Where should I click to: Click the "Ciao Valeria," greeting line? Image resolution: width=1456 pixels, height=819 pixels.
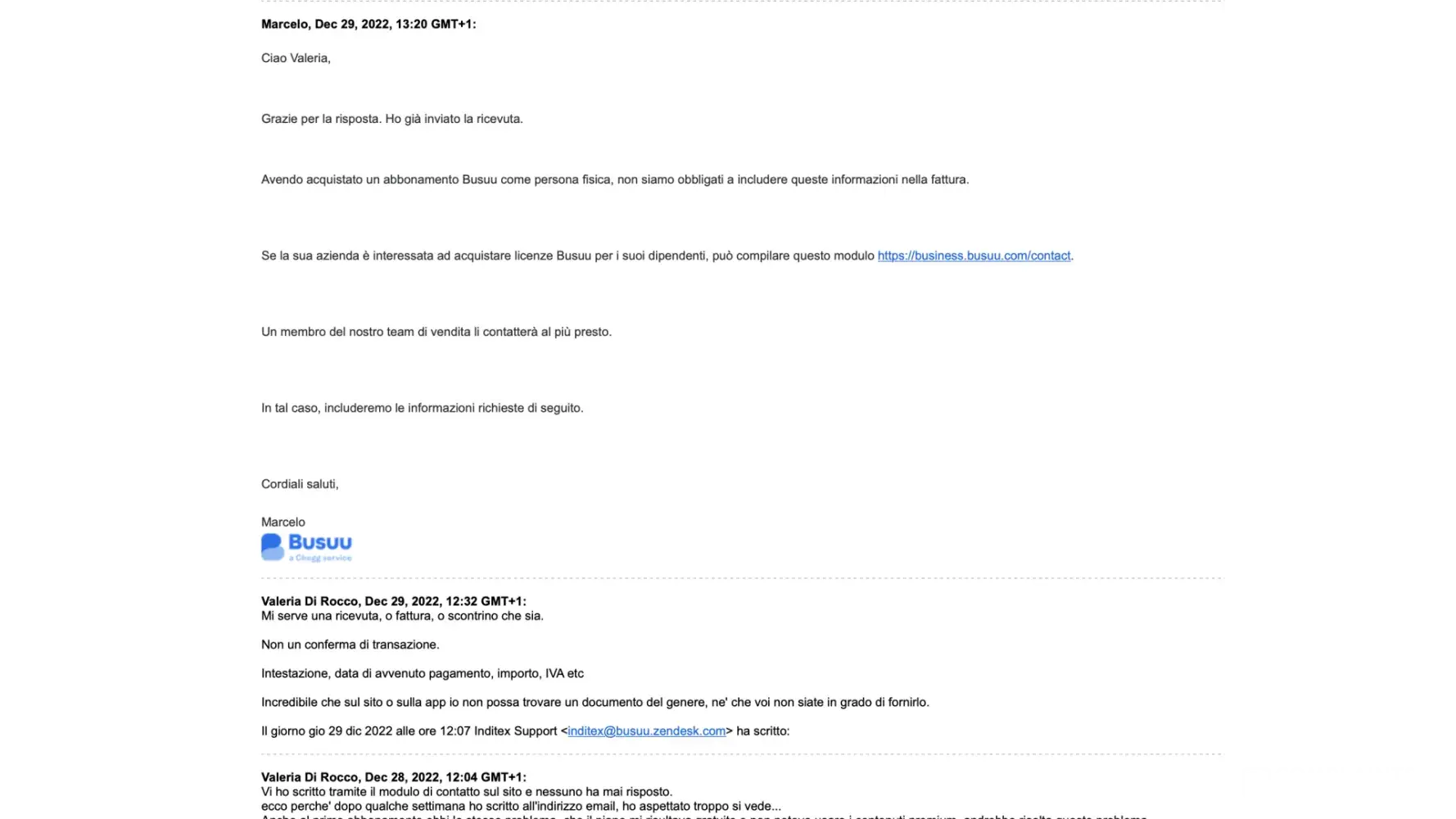click(x=296, y=58)
